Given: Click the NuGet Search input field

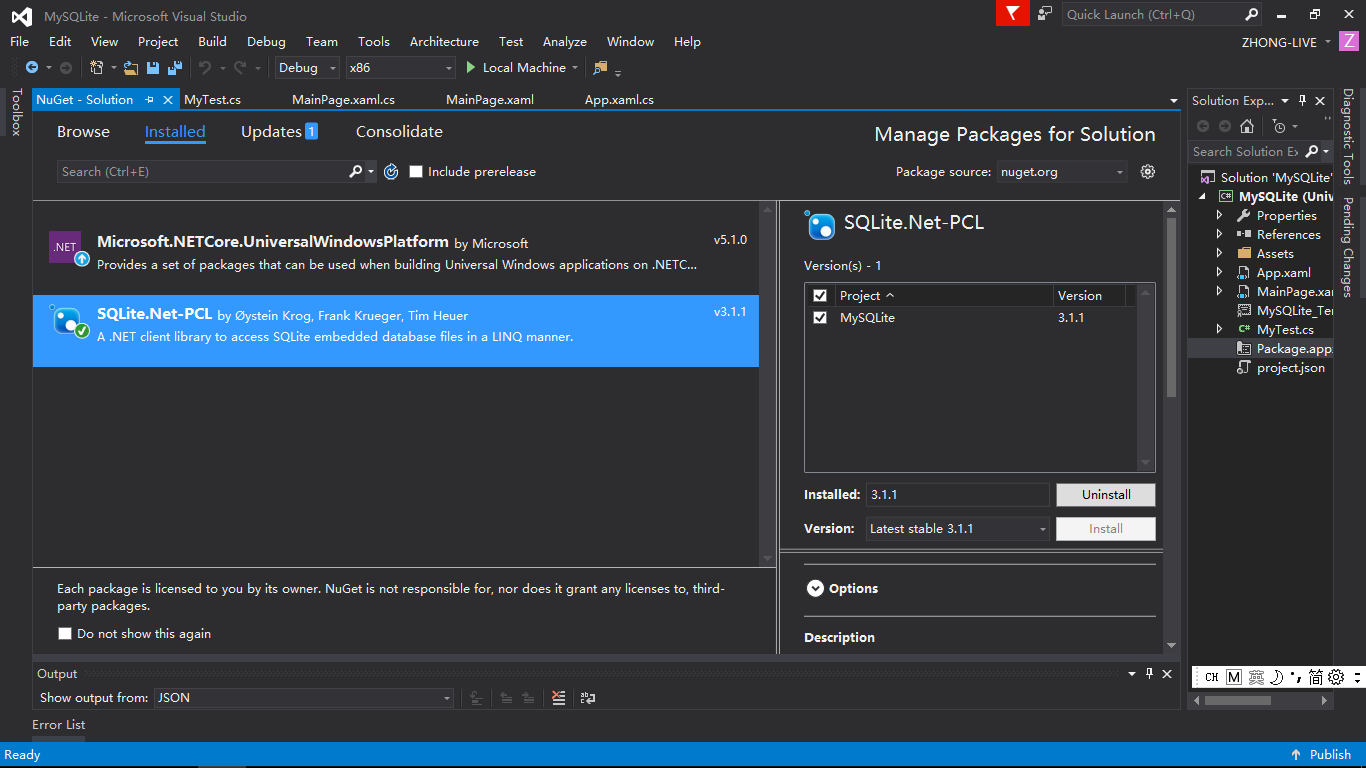Looking at the screenshot, I should click(x=202, y=172).
